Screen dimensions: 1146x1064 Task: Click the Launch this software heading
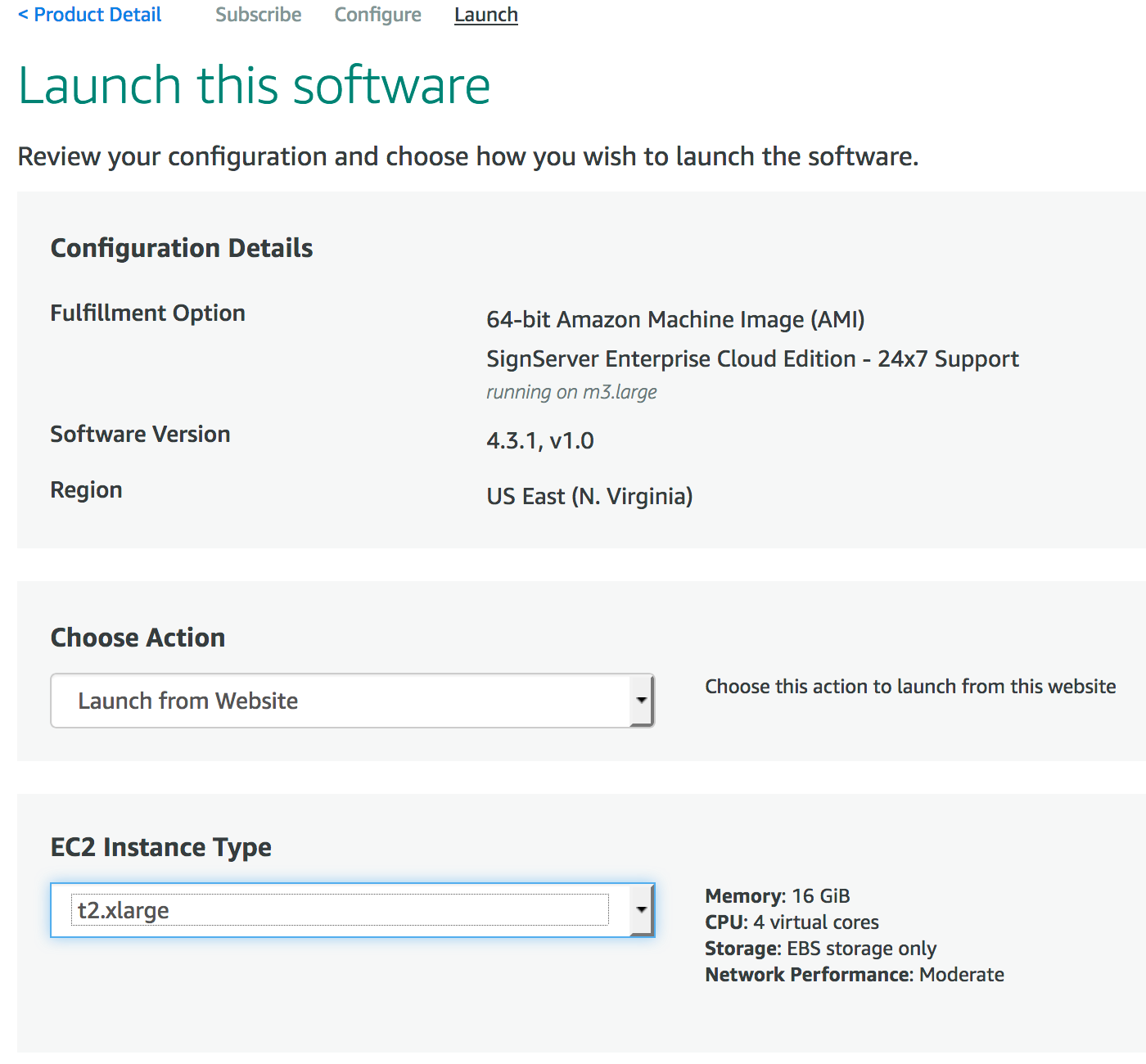point(254,85)
